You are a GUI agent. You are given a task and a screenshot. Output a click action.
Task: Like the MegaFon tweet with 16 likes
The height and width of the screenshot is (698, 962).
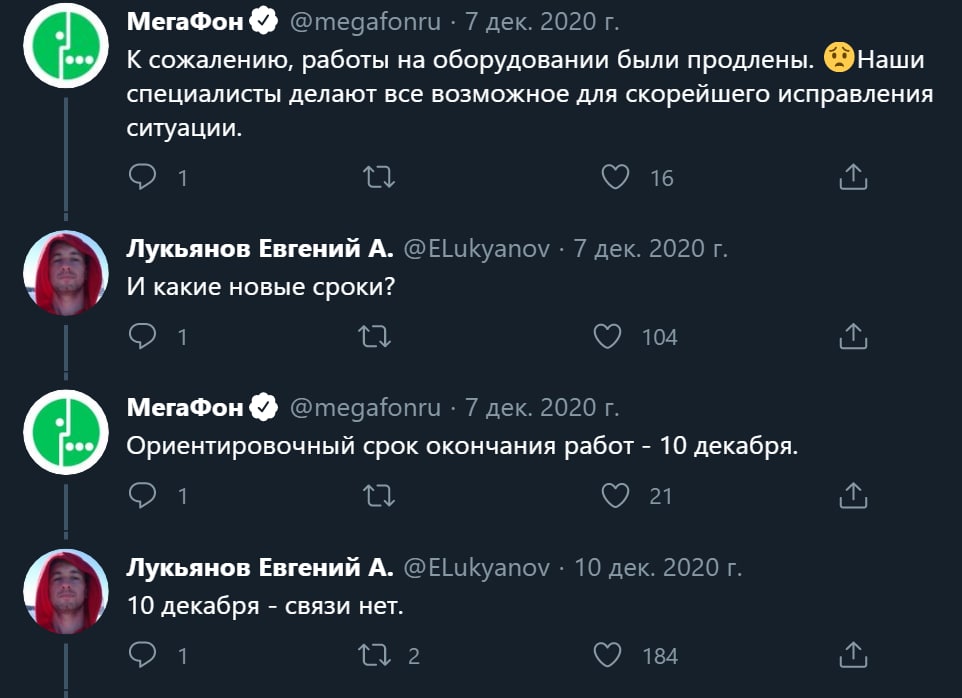616,178
